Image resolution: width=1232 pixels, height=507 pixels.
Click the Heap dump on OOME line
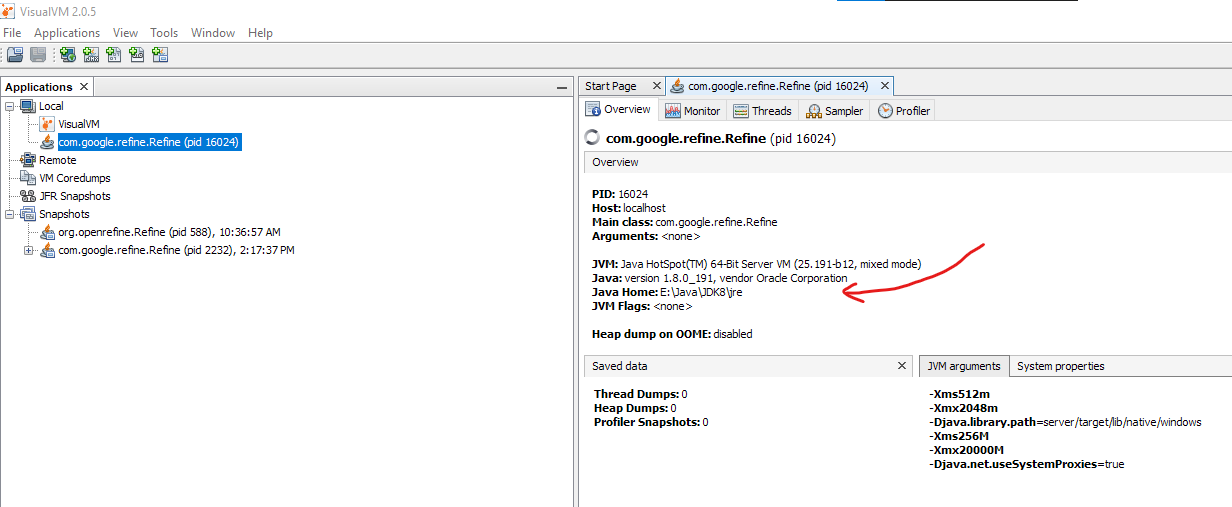tap(673, 334)
